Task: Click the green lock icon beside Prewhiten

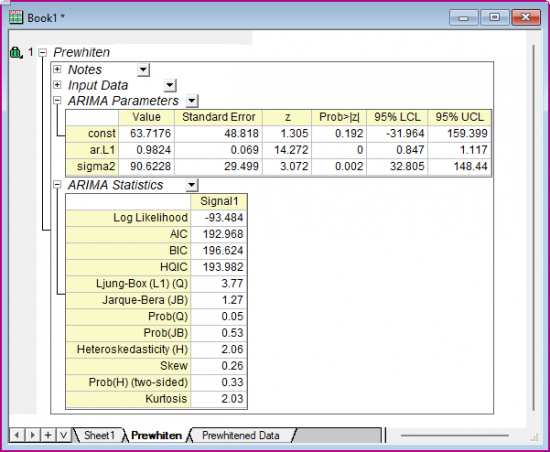Action: [x=16, y=53]
